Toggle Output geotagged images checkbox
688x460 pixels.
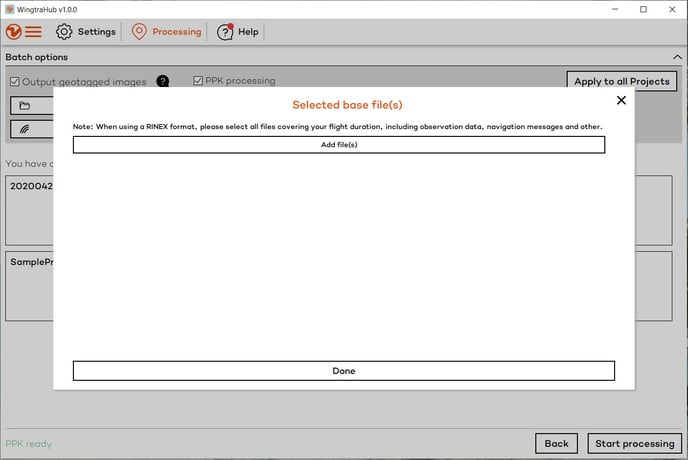pos(14,82)
